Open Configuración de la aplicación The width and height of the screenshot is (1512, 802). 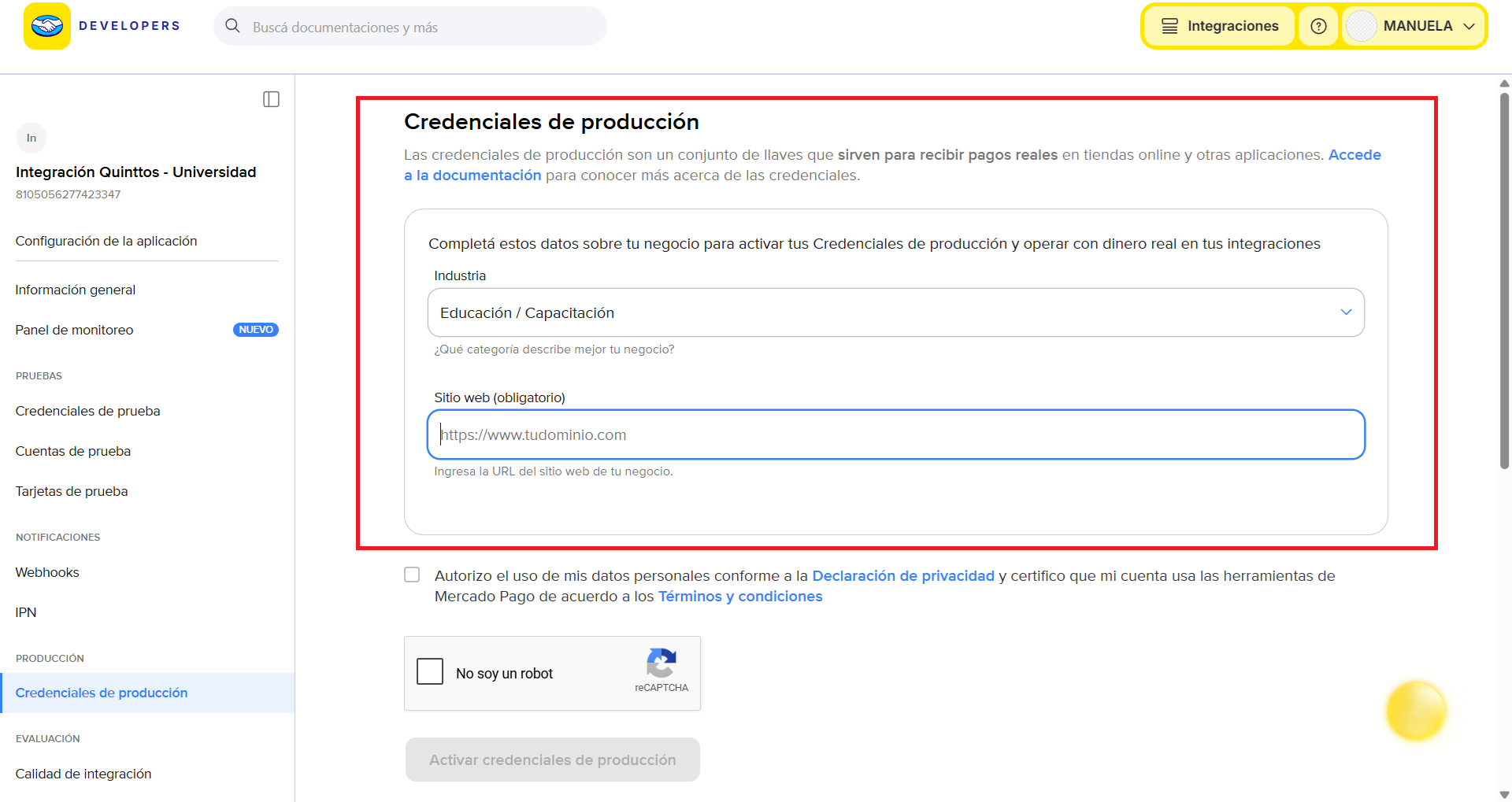tap(106, 241)
